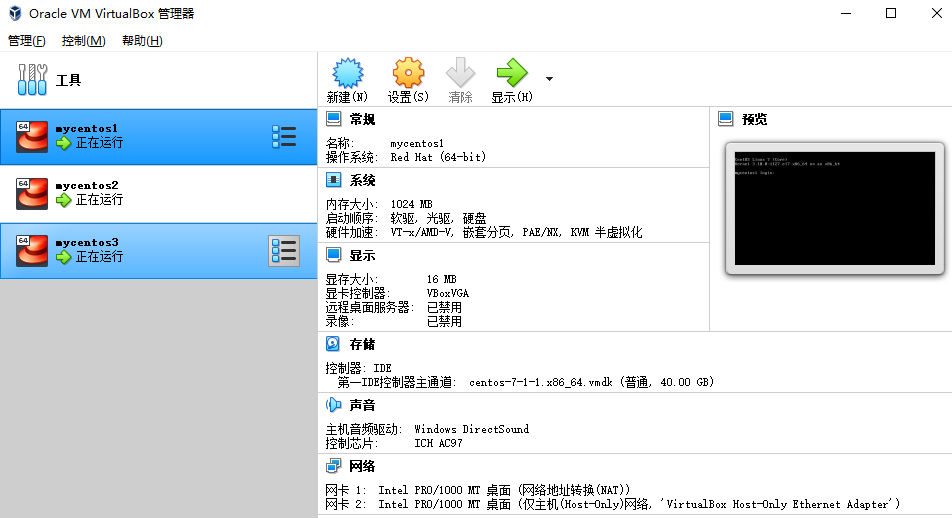Open the 控制(M) menu

click(84, 41)
